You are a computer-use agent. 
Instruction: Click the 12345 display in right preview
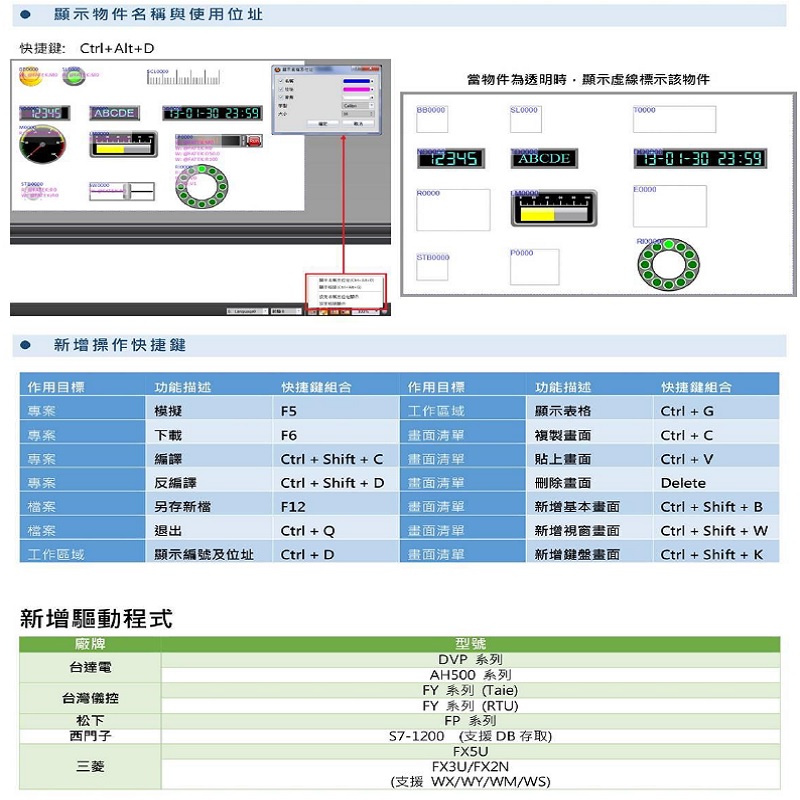(451, 159)
